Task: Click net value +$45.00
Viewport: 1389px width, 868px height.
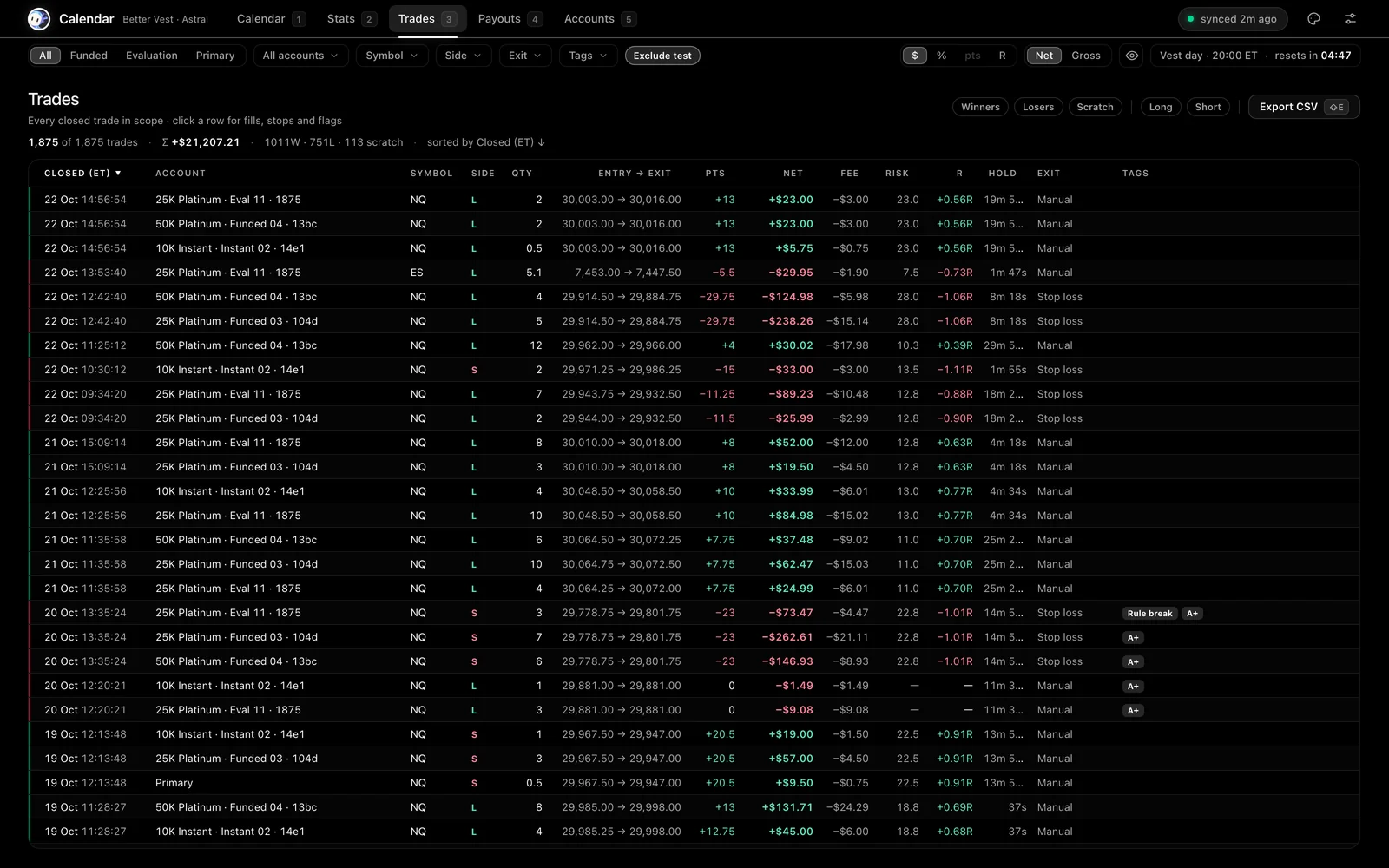Action: [791, 832]
